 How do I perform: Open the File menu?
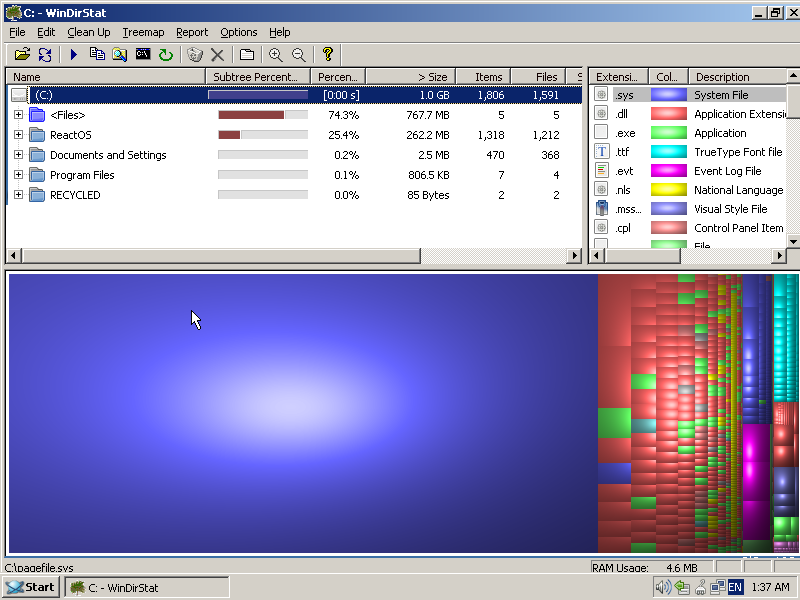tap(17, 32)
